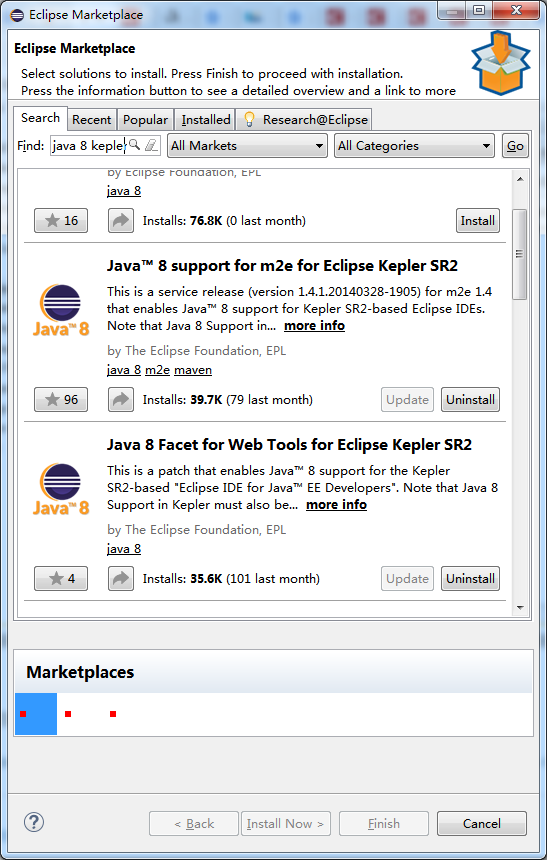Click java 8 tag under the top entry
Screen dimensions: 547x860
tap(124, 191)
